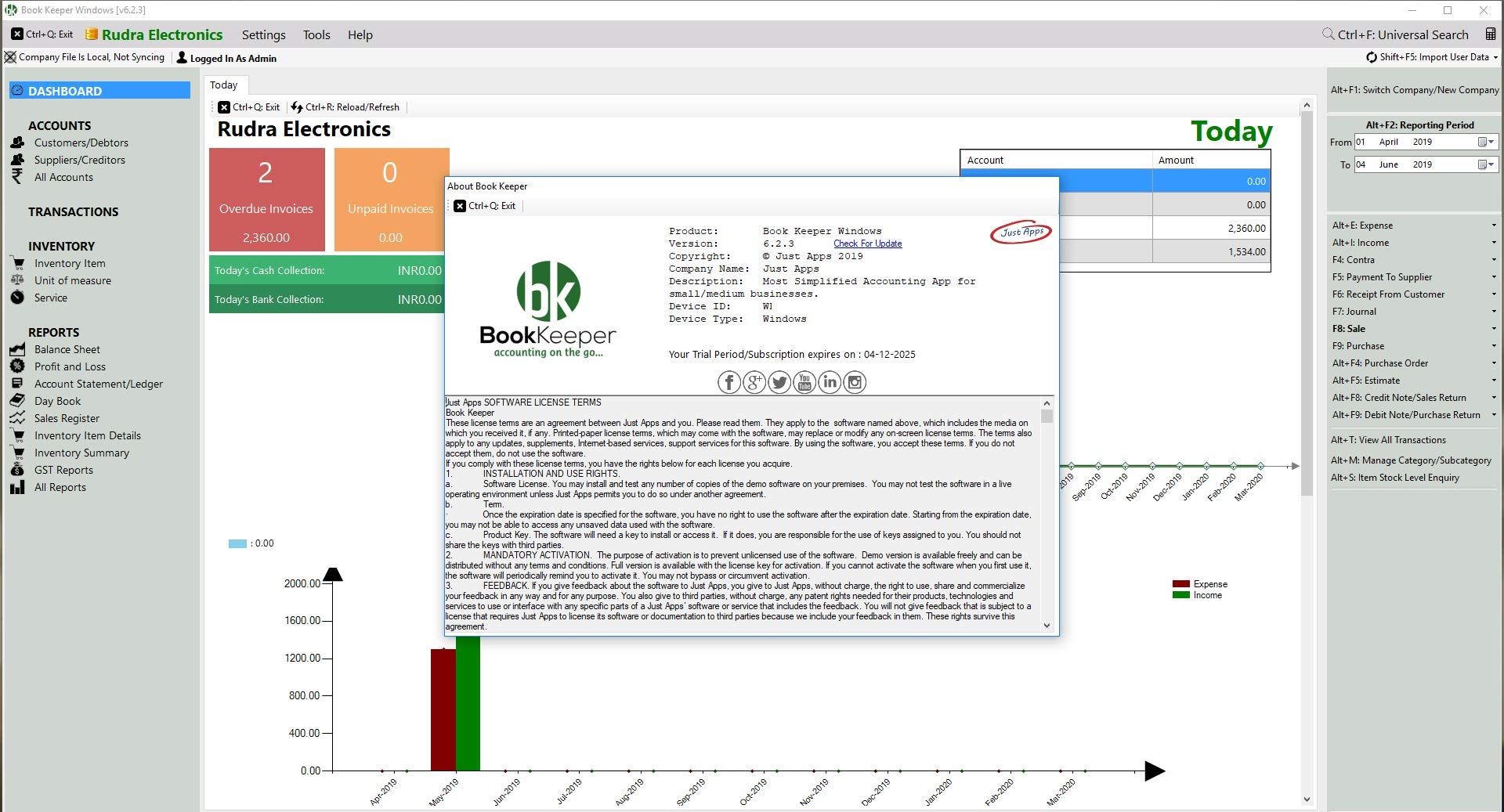The height and width of the screenshot is (812, 1504).
Task: Expand the Alt+F4: Purchase Order arrow
Action: pyautogui.click(x=1494, y=363)
